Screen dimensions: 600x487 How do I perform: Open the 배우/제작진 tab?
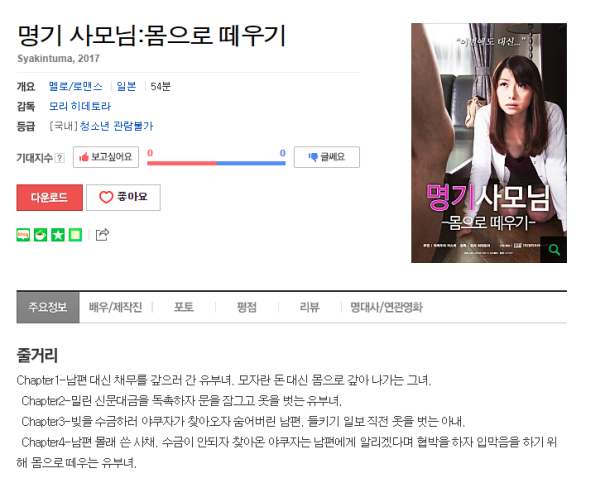click(116, 307)
